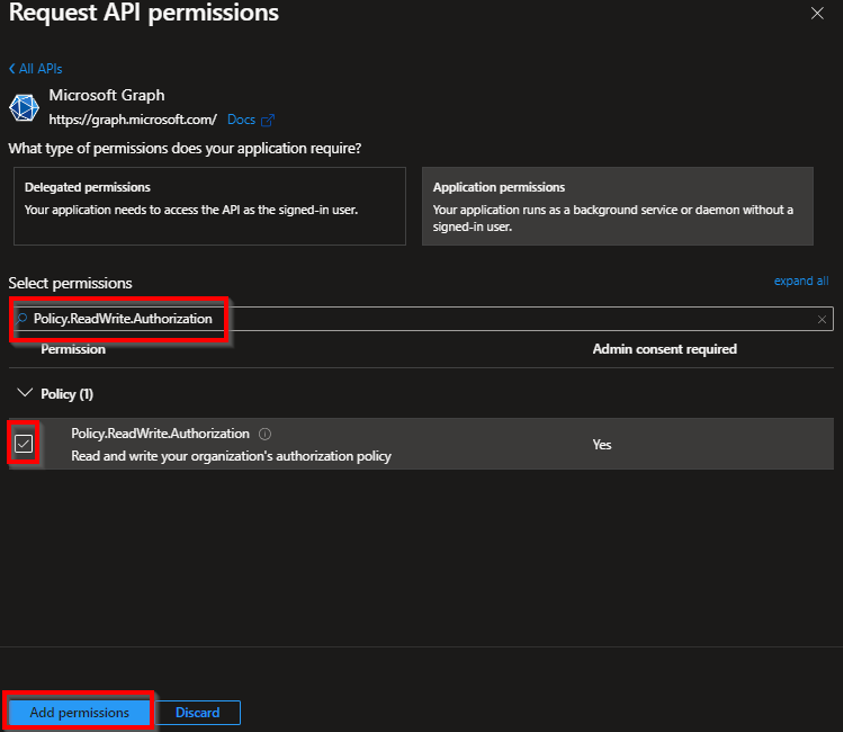This screenshot has height=732, width=843.
Task: Click the magnifier icon in the permissions search
Action: pyautogui.click(x=22, y=319)
